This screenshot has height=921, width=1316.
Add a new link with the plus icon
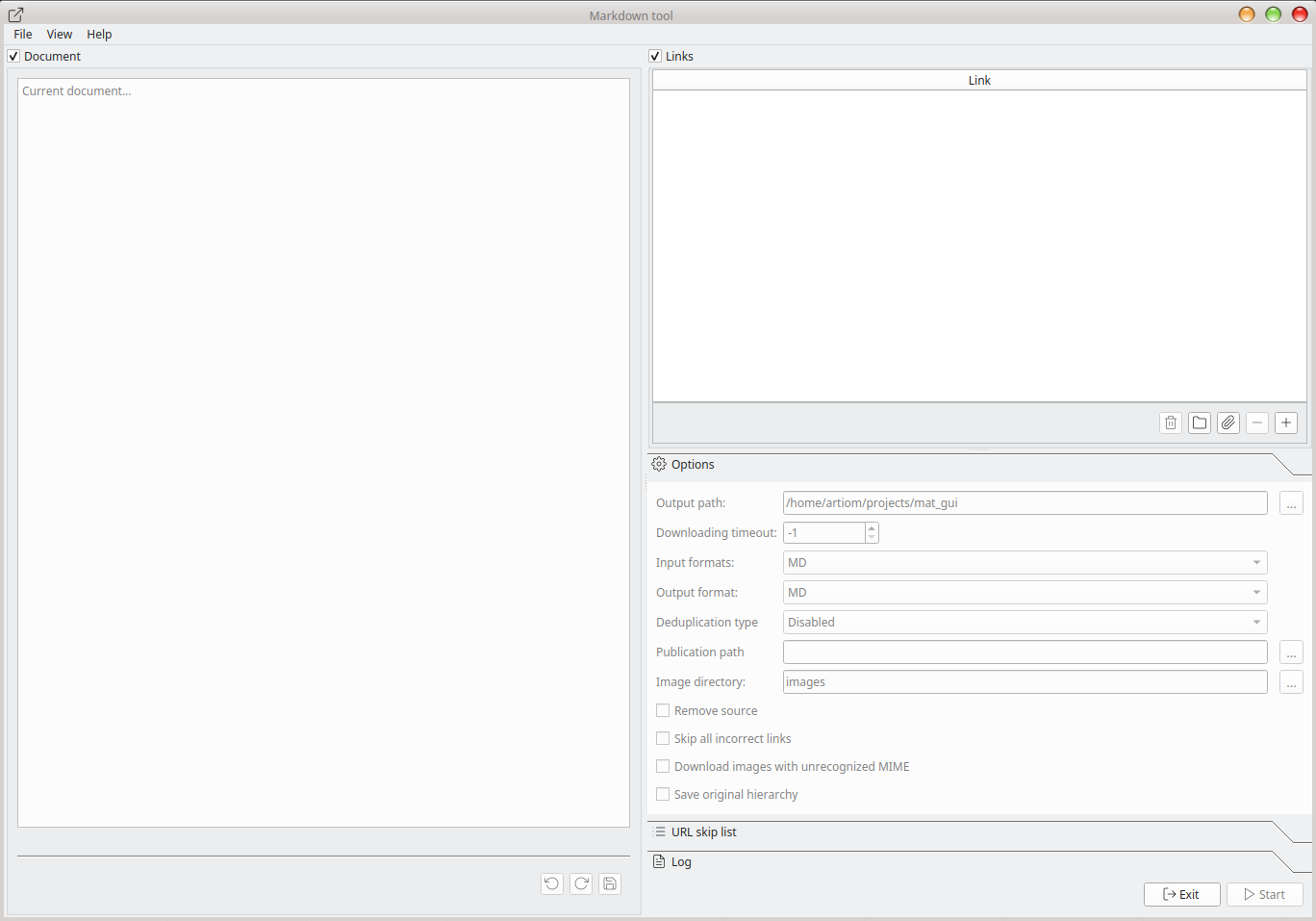[1285, 422]
